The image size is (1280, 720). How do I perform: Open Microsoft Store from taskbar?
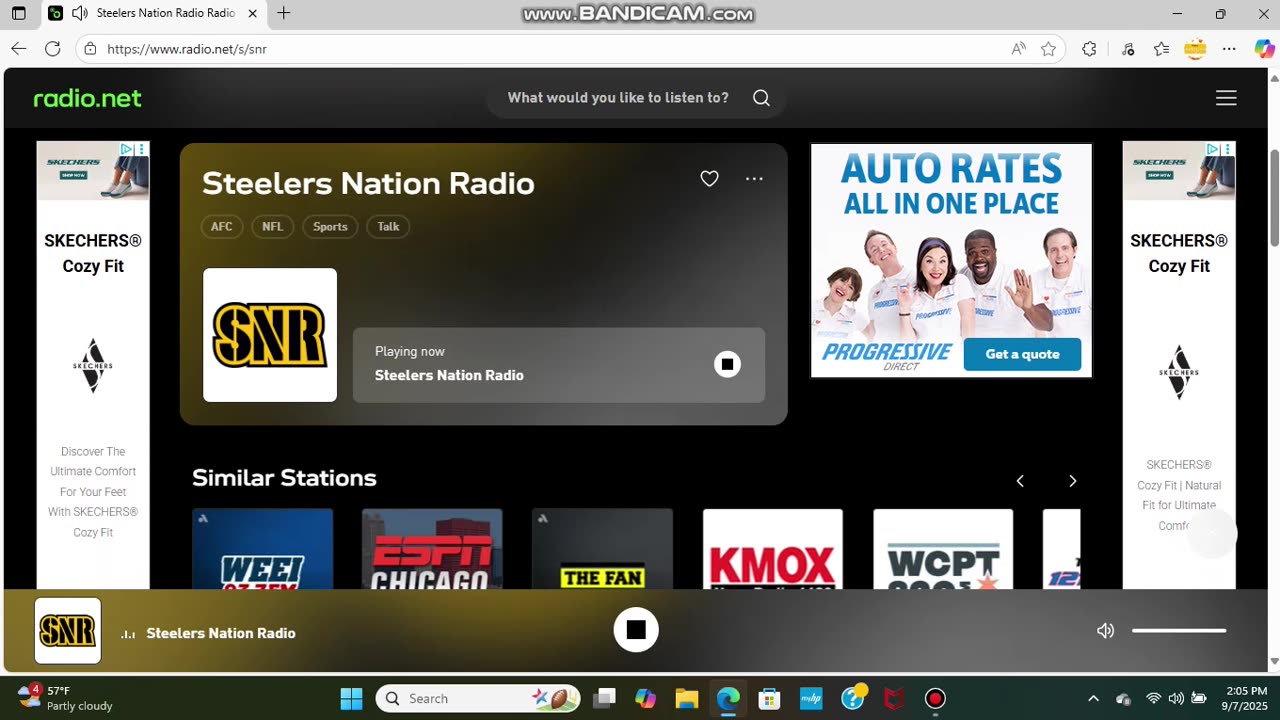coord(769,698)
